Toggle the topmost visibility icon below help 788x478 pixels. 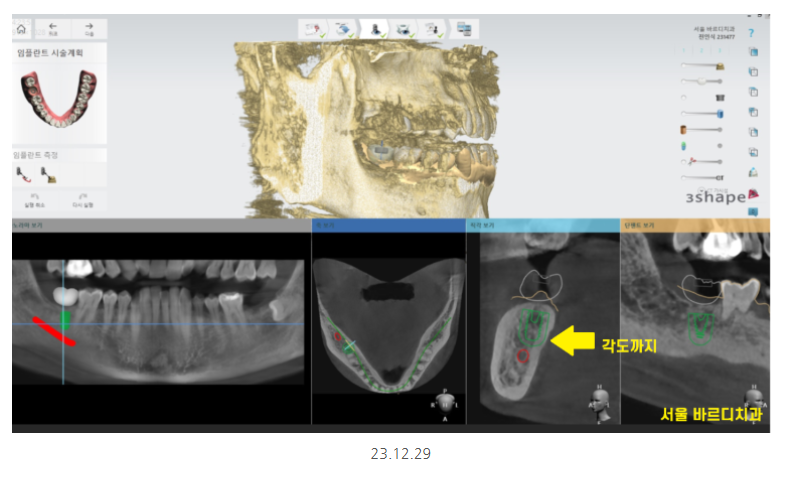tap(752, 52)
